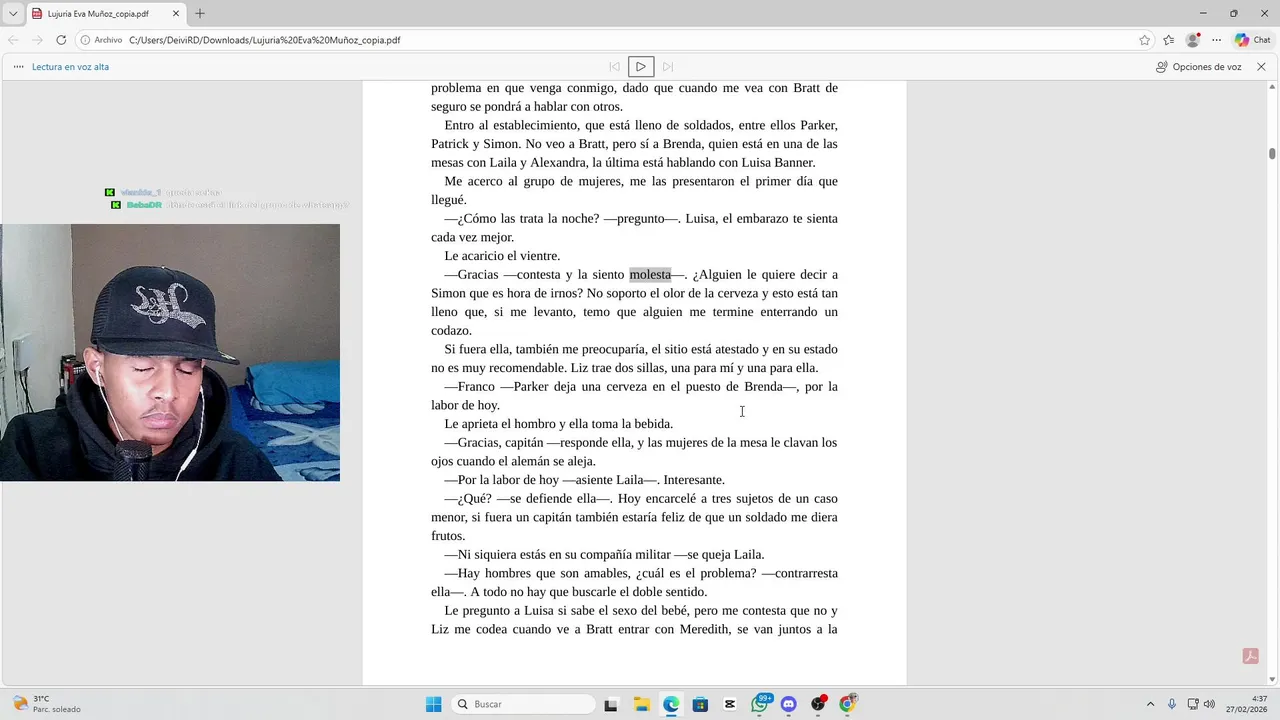This screenshot has width=1280, height=720.
Task: Switch to Microsoft Edge in the taskbar
Action: pos(671,704)
